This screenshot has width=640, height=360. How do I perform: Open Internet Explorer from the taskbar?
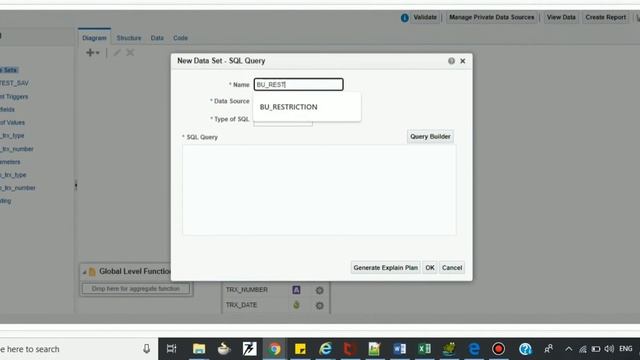325,349
